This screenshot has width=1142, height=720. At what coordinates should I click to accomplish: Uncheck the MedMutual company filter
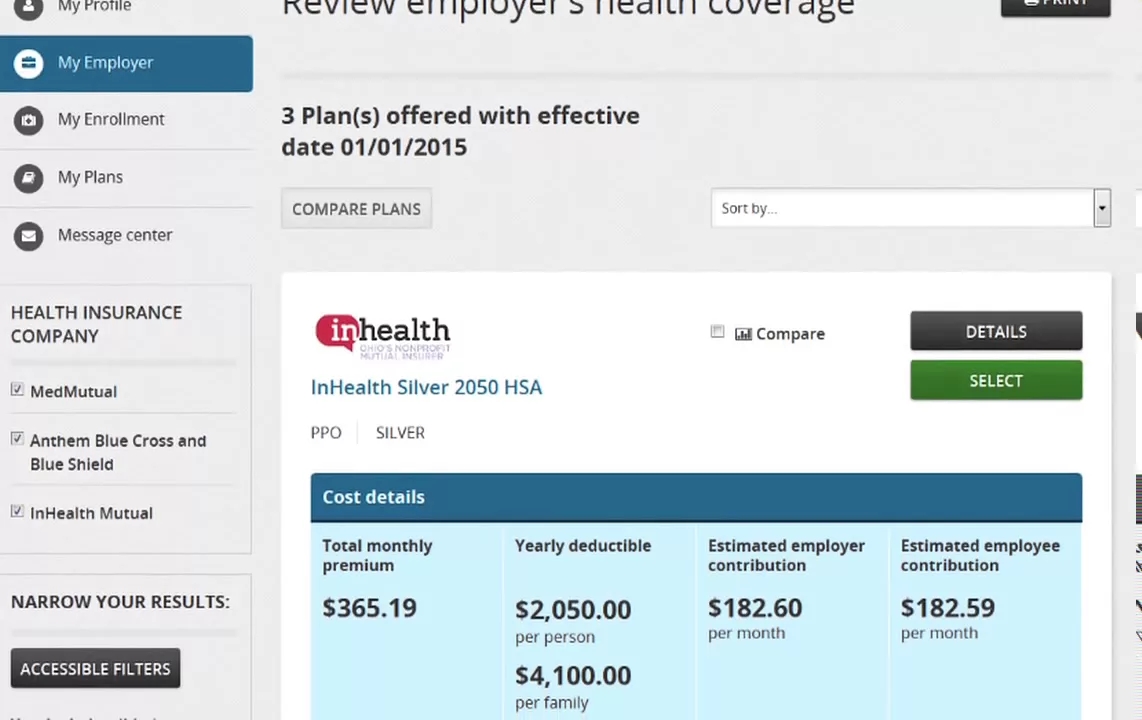(x=17, y=389)
